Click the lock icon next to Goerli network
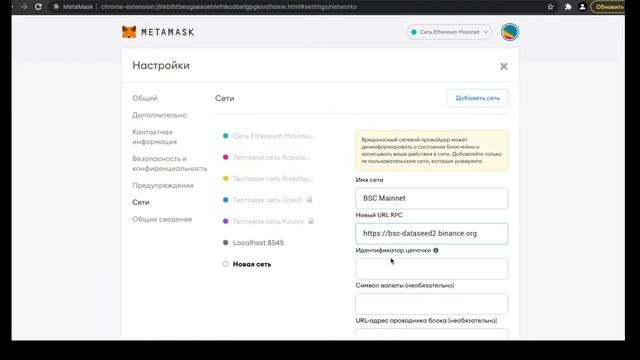This screenshot has width=640, height=360. (310, 200)
